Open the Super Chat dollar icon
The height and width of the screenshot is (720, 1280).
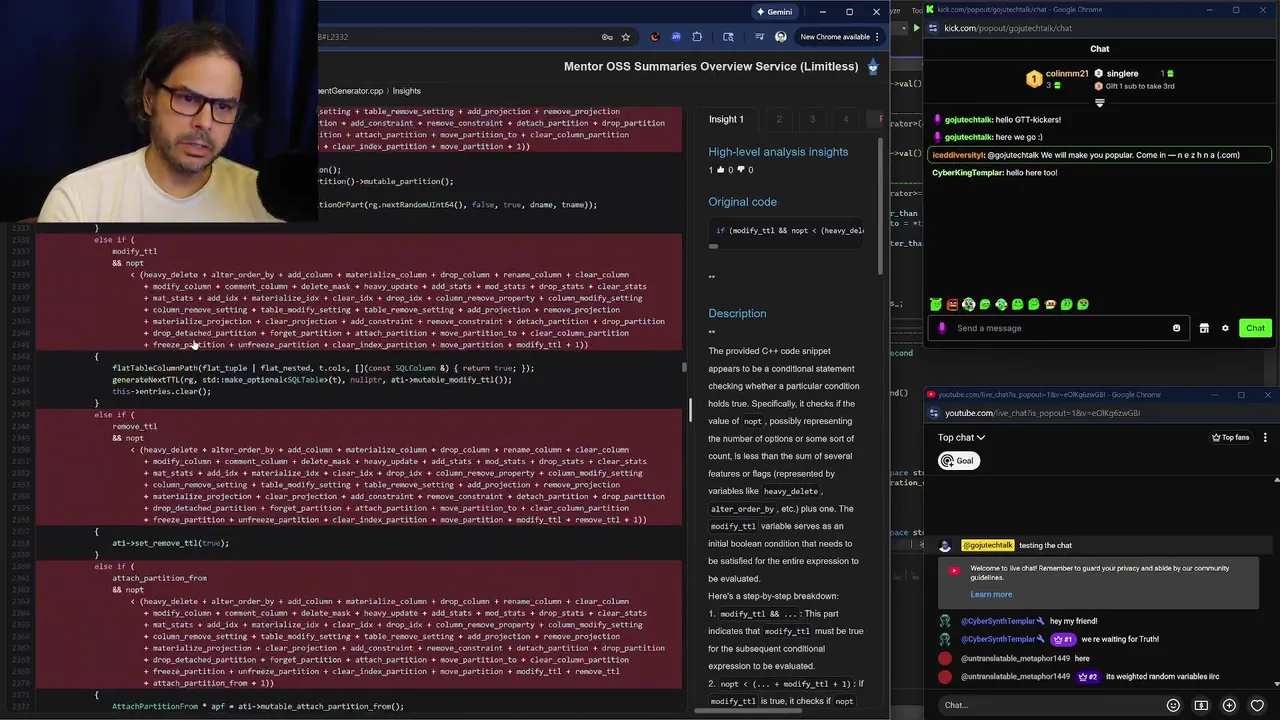coord(1201,705)
